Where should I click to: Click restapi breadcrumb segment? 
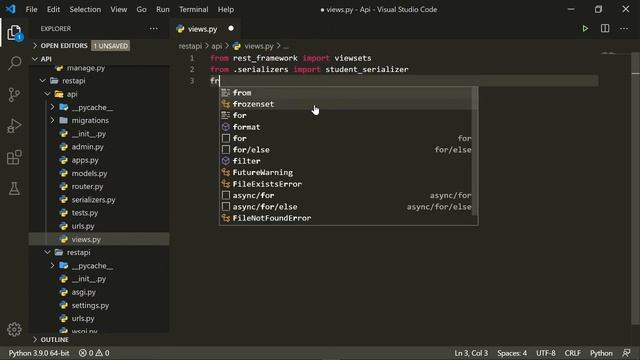coord(190,46)
